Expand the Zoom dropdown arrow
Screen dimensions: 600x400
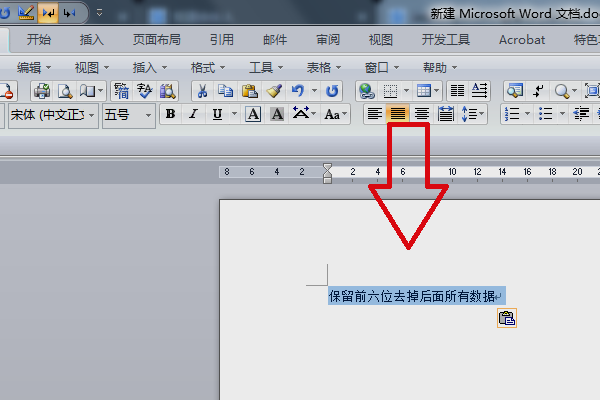pos(574,91)
